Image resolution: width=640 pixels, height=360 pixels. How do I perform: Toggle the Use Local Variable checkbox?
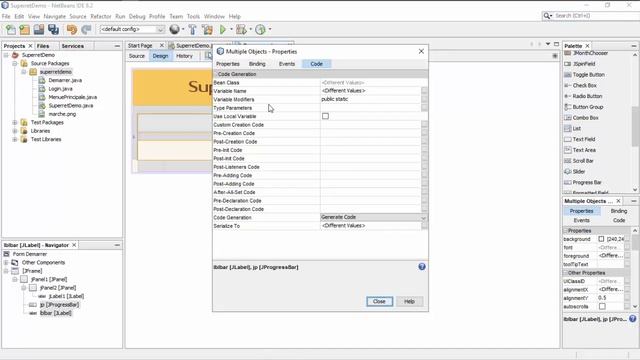coord(325,116)
